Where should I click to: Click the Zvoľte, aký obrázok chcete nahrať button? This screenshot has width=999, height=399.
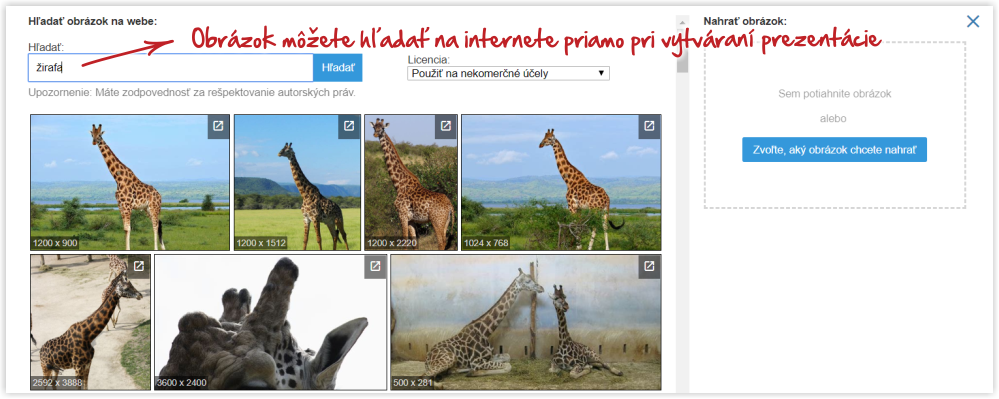(834, 150)
